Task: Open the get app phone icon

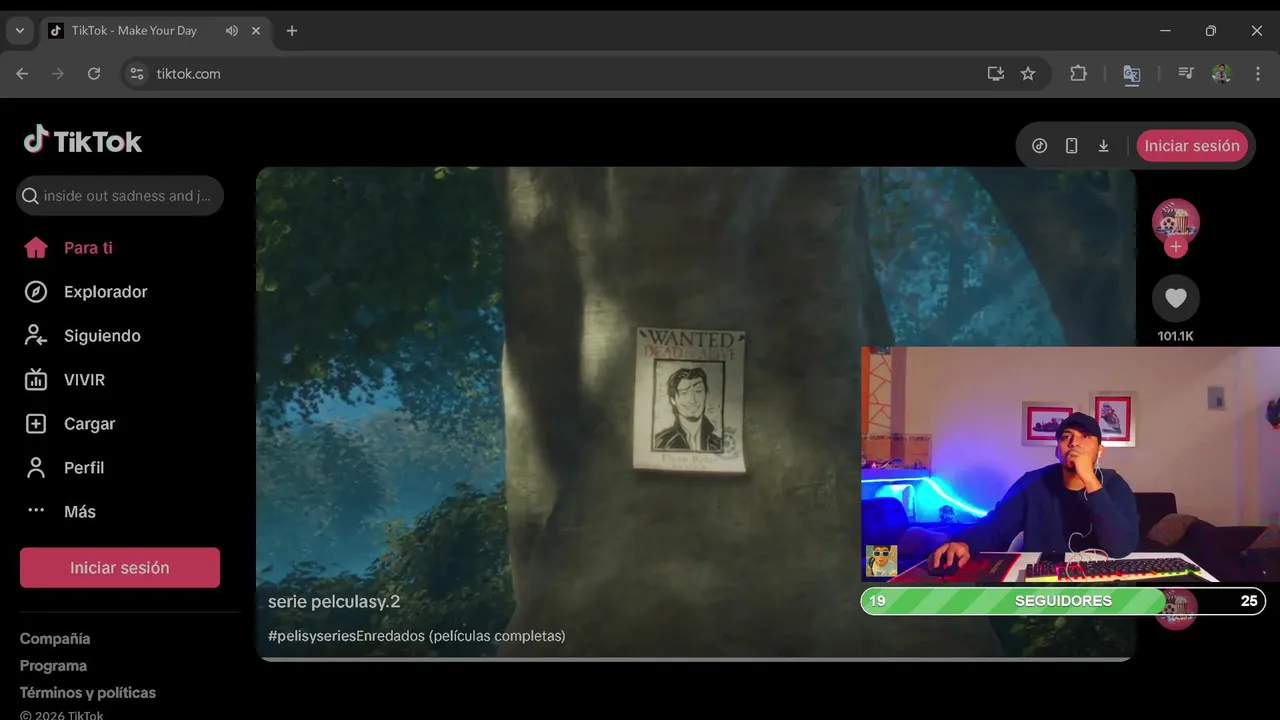Action: tap(1071, 146)
